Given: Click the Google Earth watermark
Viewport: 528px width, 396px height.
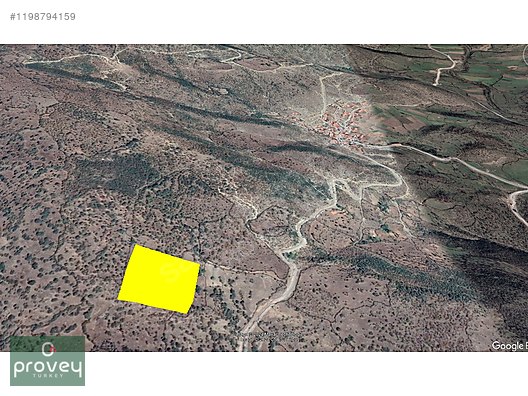Looking at the screenshot, I should (509, 346).
